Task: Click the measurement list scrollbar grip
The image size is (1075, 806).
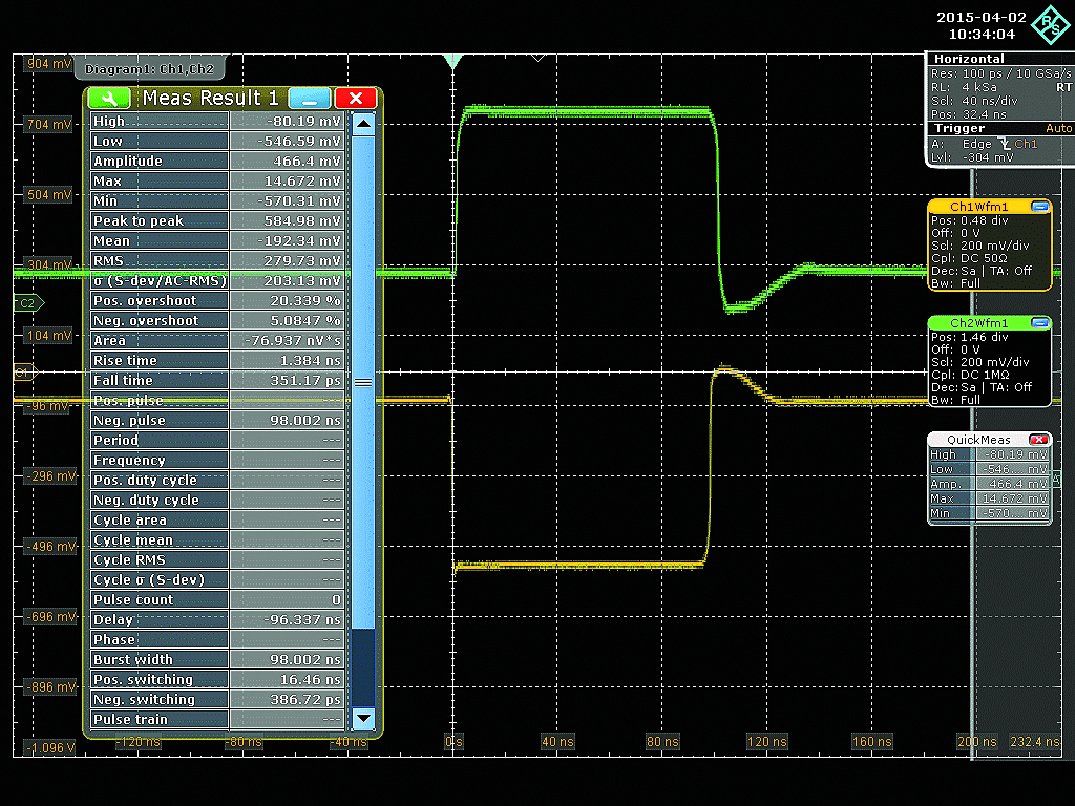Action: 364,382
